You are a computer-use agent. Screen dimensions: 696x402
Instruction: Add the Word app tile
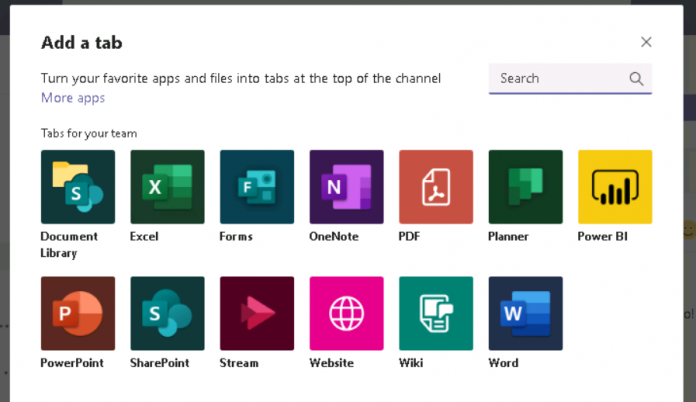coord(526,313)
